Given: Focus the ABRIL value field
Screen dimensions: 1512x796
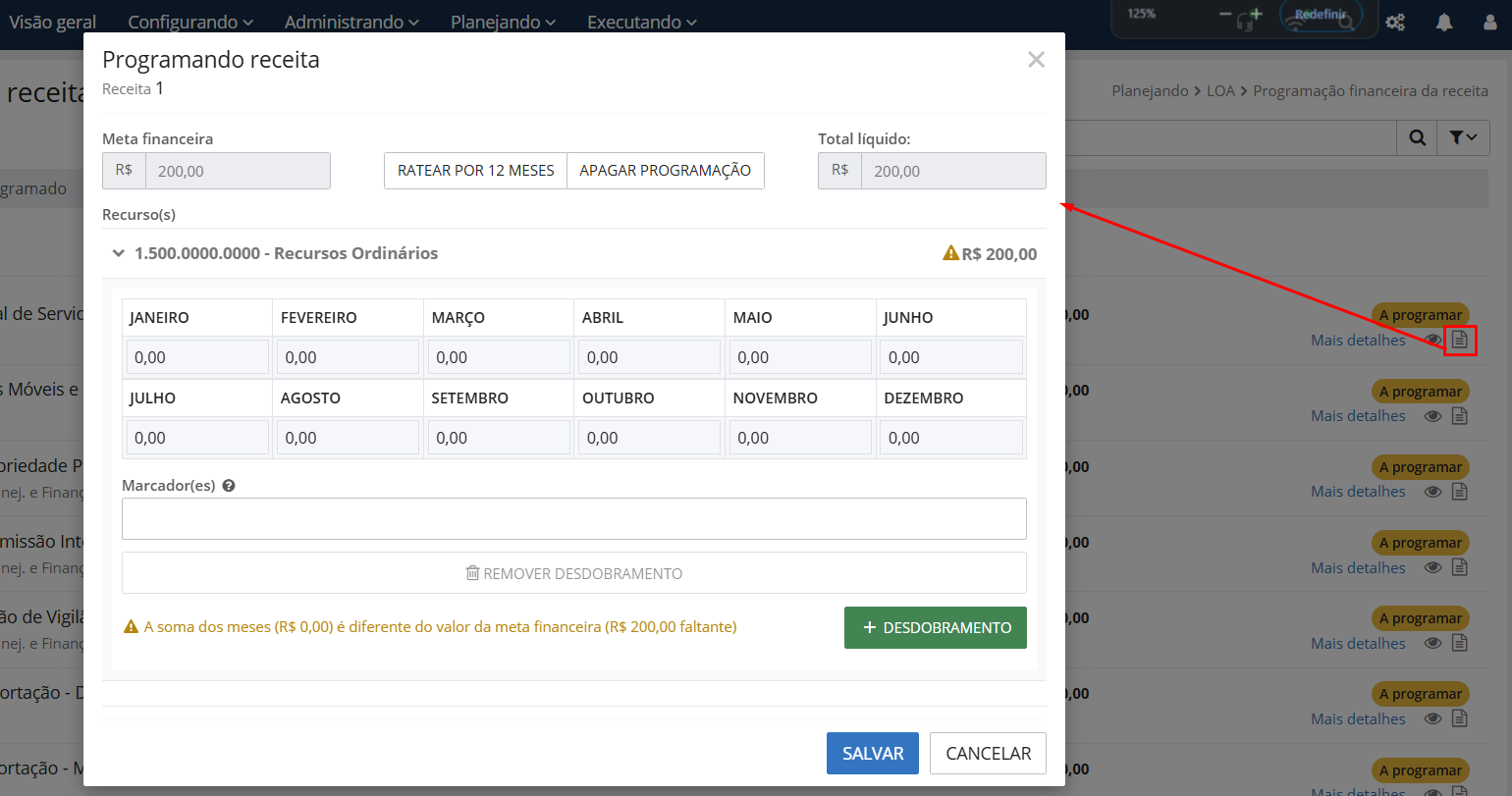Looking at the screenshot, I should point(650,357).
